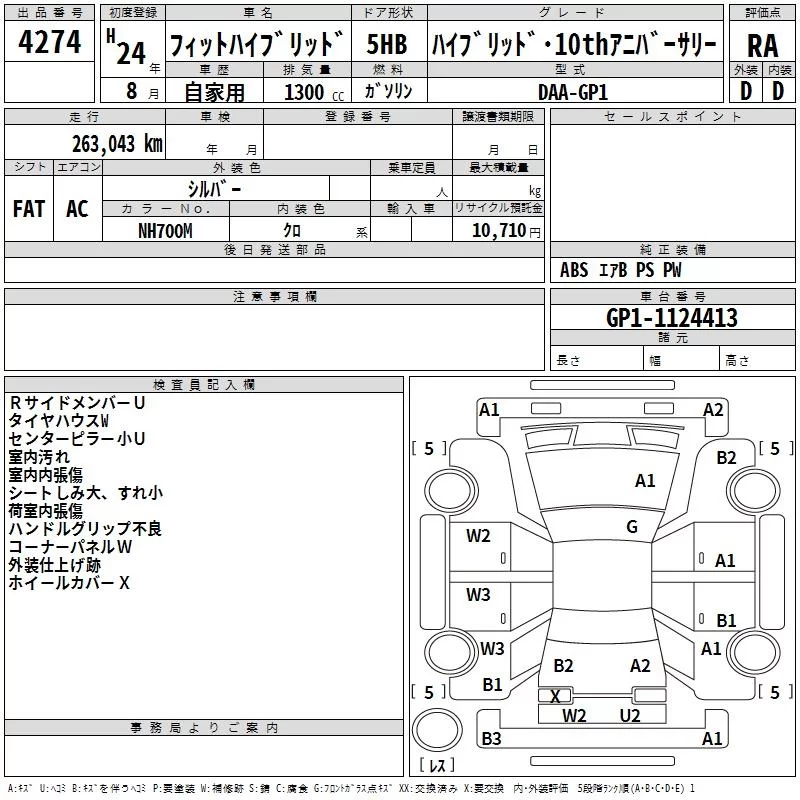Click the B1 mark beside the W3 quarter

click(x=492, y=685)
